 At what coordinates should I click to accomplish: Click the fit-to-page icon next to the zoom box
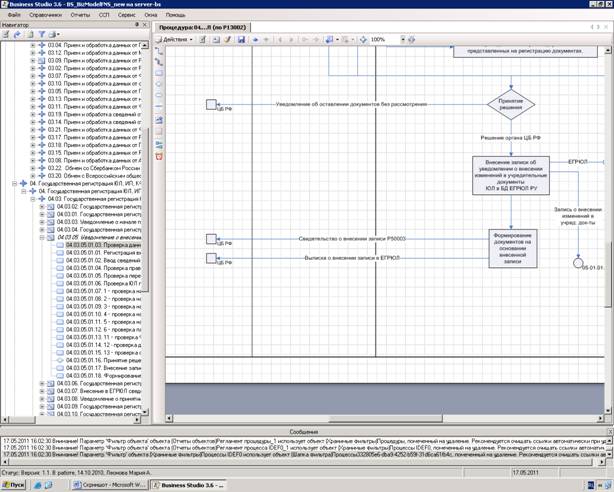pos(411,40)
